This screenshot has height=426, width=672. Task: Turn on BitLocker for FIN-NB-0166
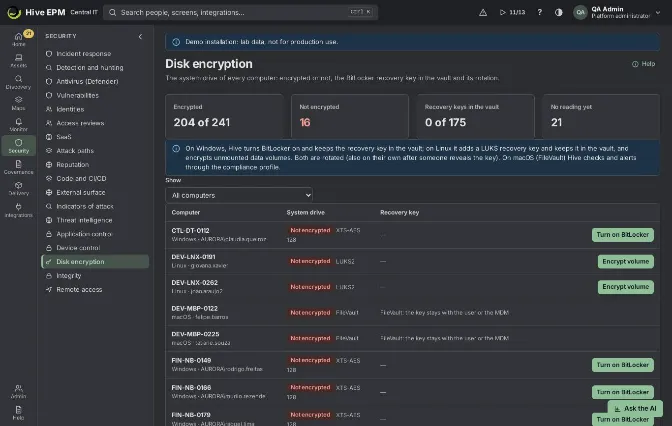[x=623, y=392]
